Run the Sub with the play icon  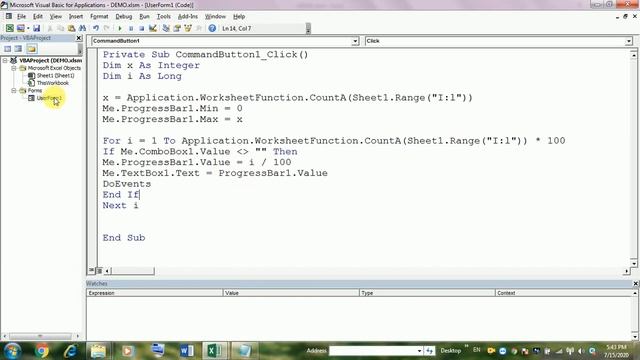120,28
